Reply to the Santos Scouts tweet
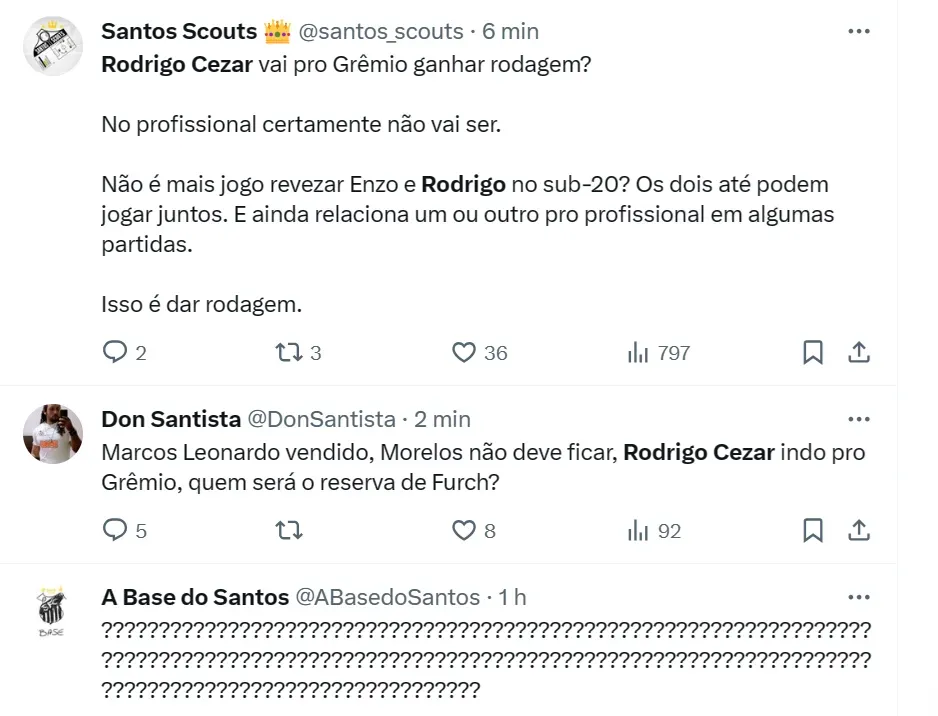This screenshot has height=716, width=938. [116, 352]
